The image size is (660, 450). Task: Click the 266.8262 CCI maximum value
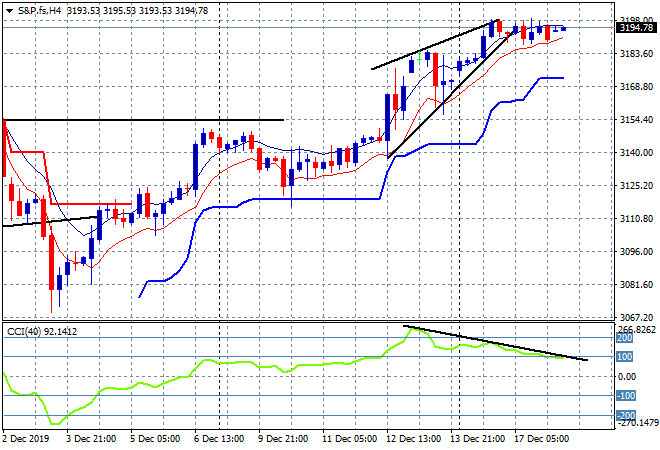click(637, 329)
